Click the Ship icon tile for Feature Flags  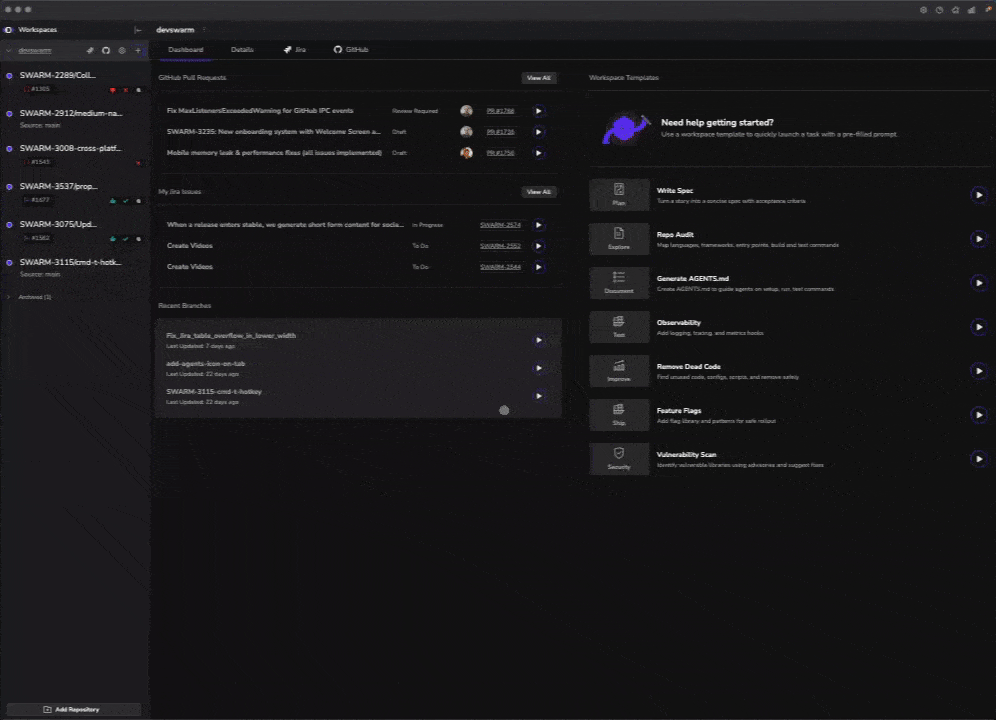point(619,415)
